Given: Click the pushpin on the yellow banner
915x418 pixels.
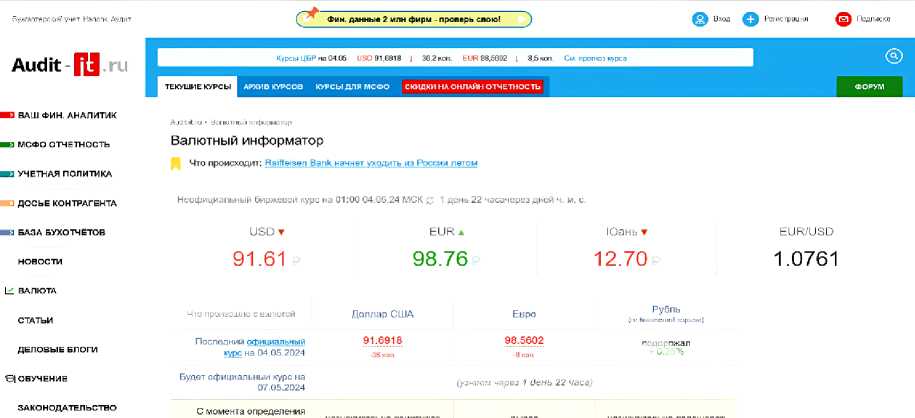Looking at the screenshot, I should tap(313, 12).
